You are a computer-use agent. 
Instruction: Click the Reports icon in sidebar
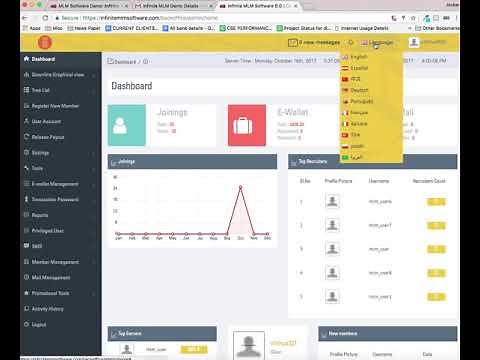pos(26,215)
